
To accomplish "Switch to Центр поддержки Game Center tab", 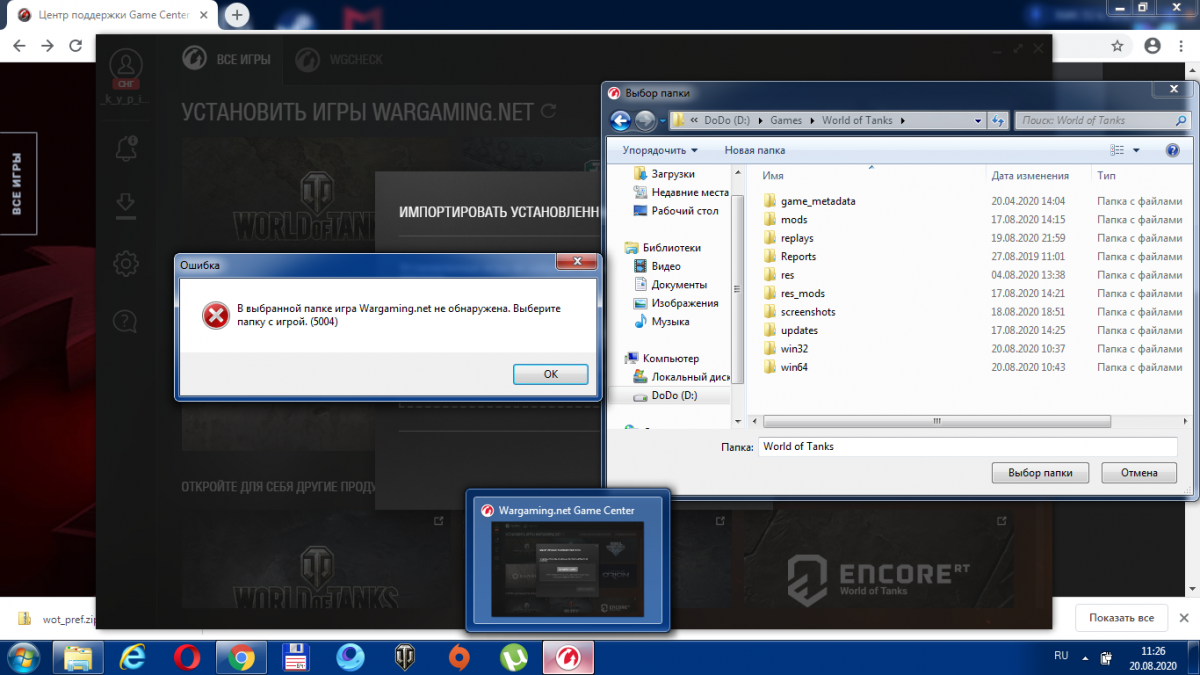I will (x=110, y=15).
